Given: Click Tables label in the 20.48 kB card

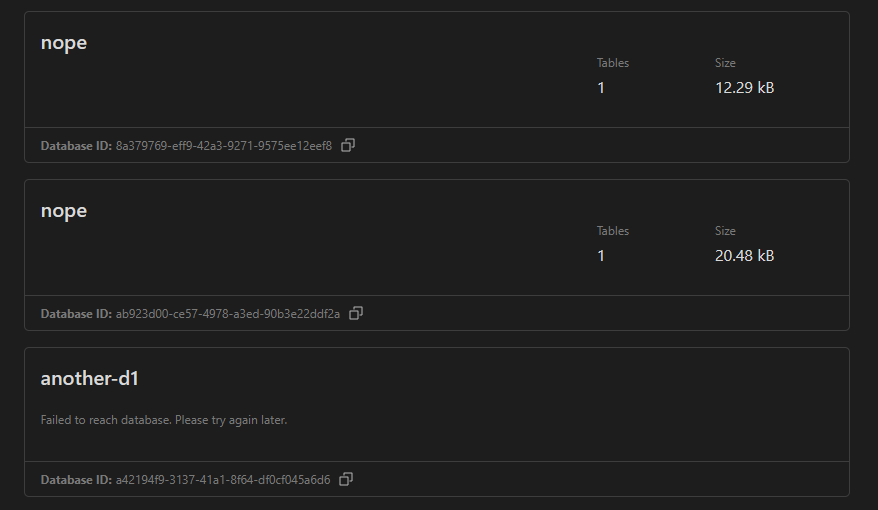Looking at the screenshot, I should pyautogui.click(x=613, y=231).
